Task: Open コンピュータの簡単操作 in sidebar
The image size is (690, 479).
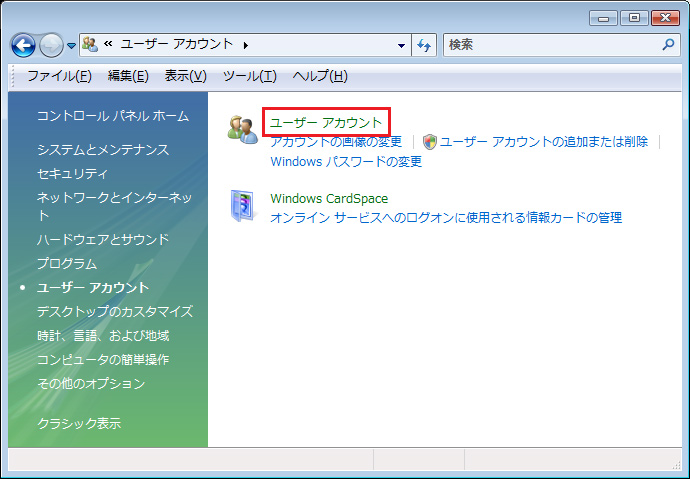Action: tap(103, 359)
